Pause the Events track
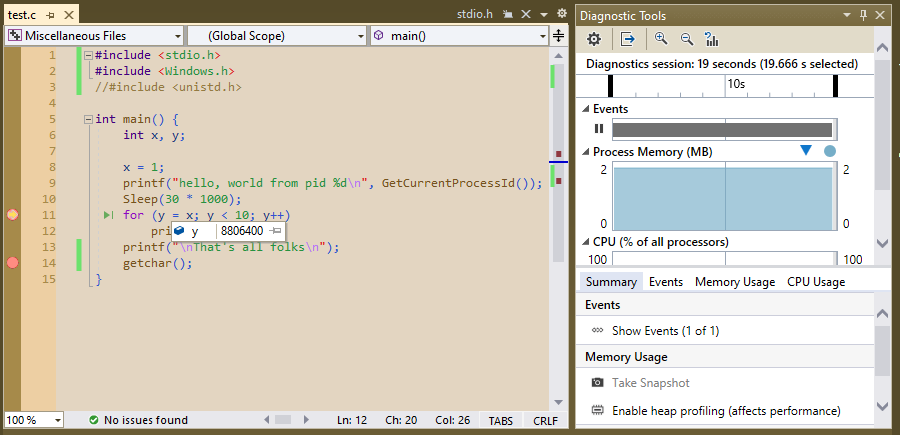 pyautogui.click(x=599, y=129)
